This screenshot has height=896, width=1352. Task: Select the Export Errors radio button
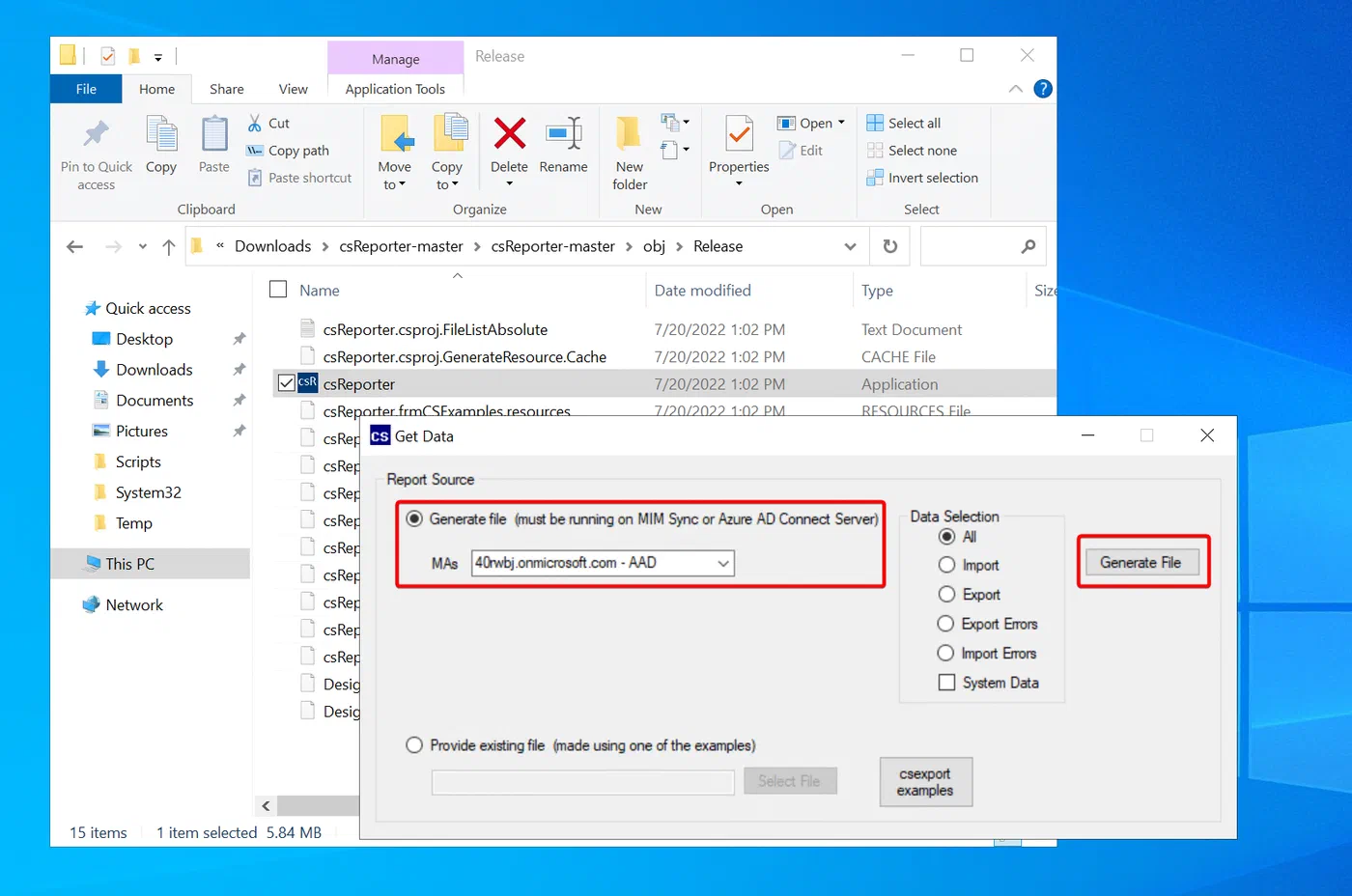[x=946, y=624]
